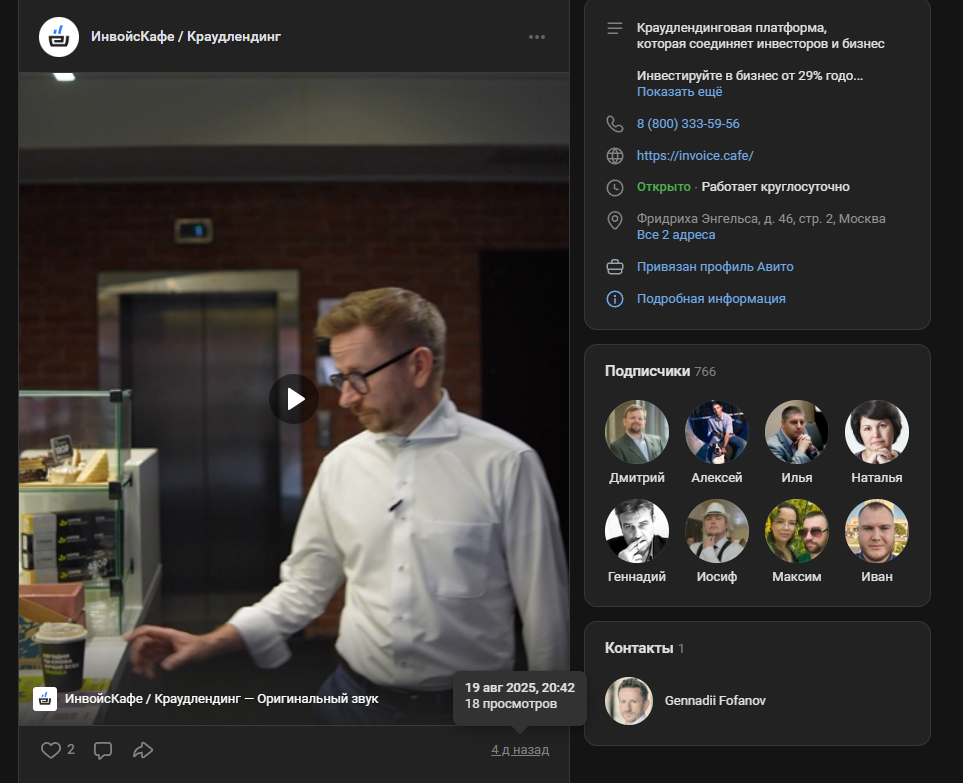The image size is (963, 783).
Task: Open subscriber Дмитрий's profile avatar
Action: (637, 432)
